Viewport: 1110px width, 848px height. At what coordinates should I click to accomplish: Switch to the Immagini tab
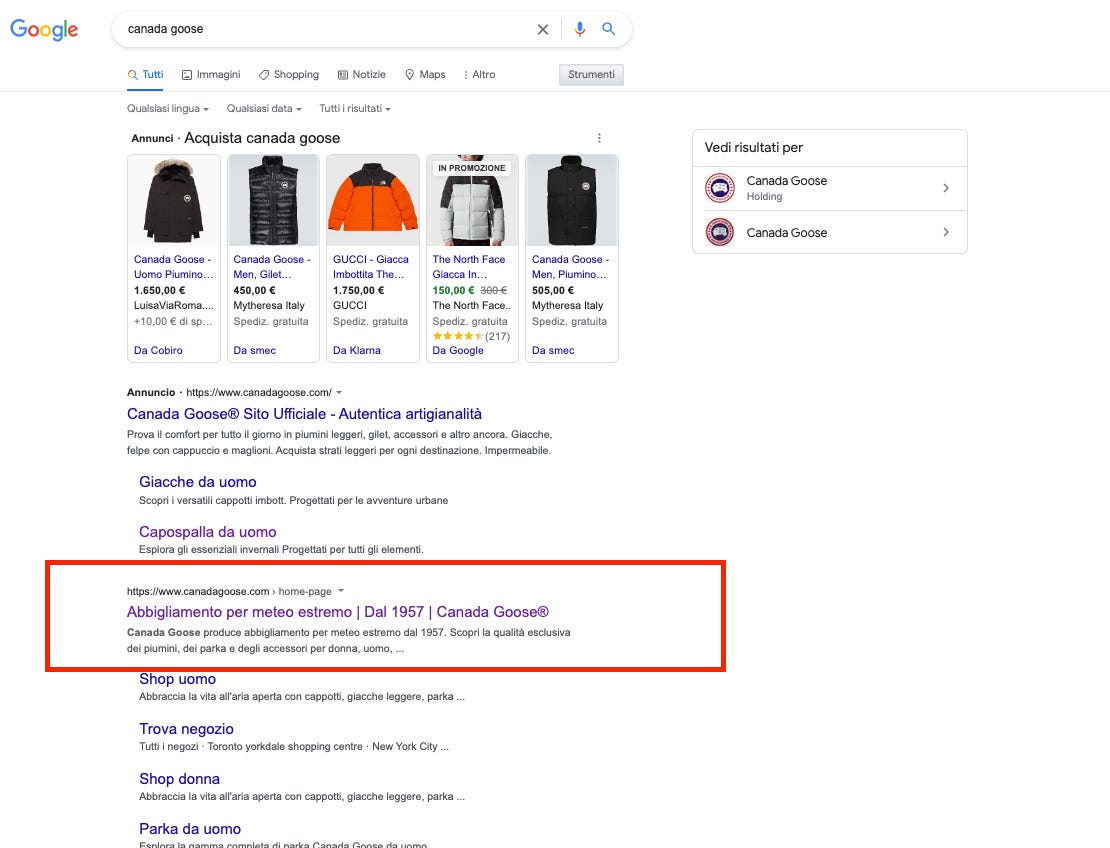211,74
